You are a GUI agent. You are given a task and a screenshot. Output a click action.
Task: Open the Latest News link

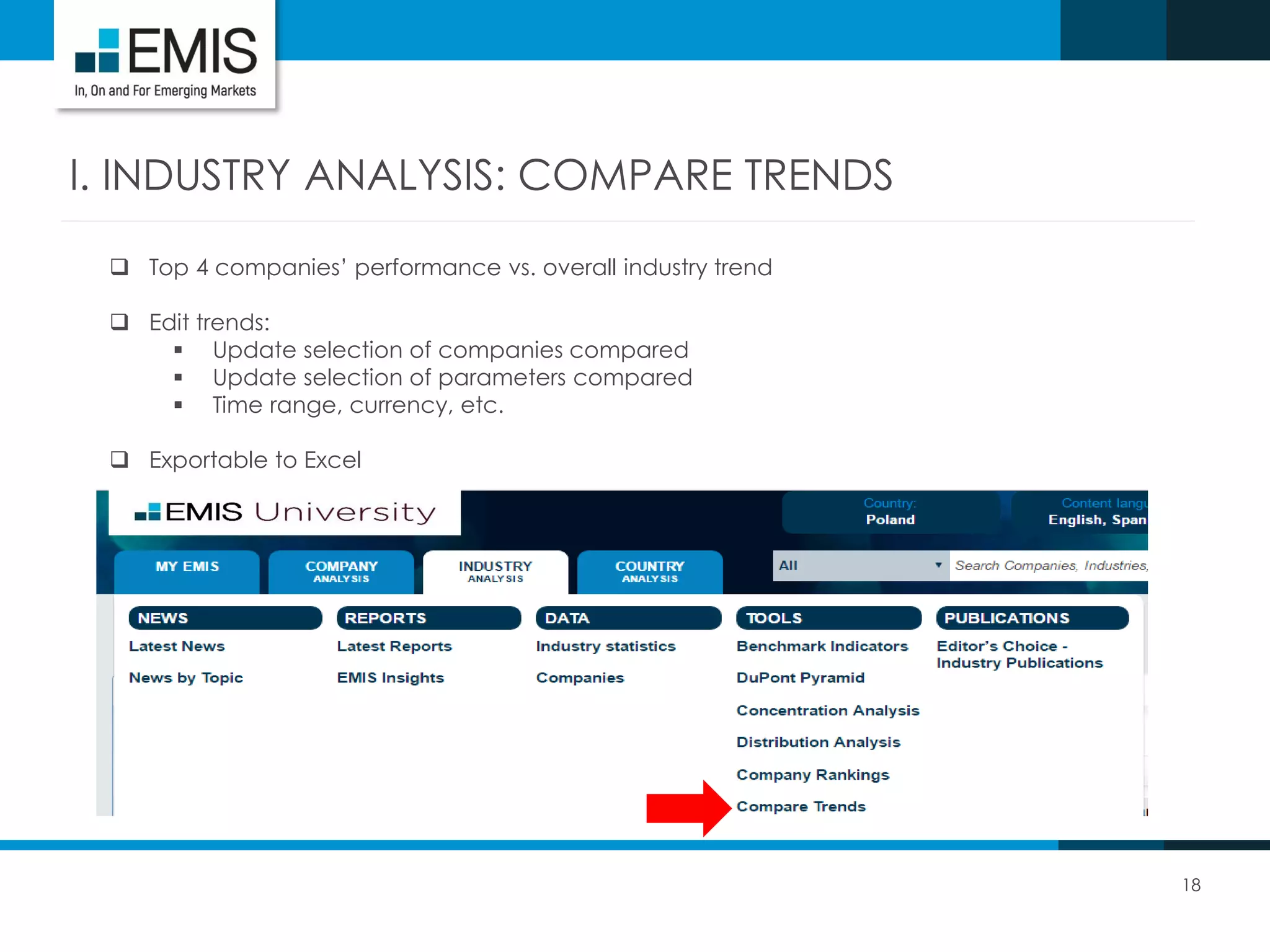click(x=177, y=646)
